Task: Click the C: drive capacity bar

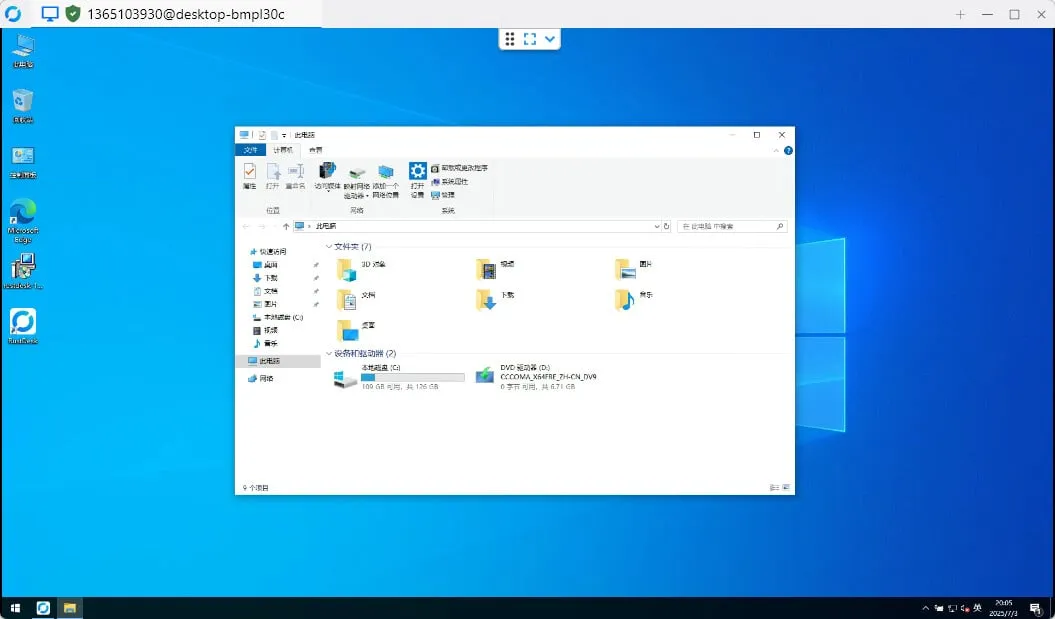Action: pyautogui.click(x=413, y=377)
